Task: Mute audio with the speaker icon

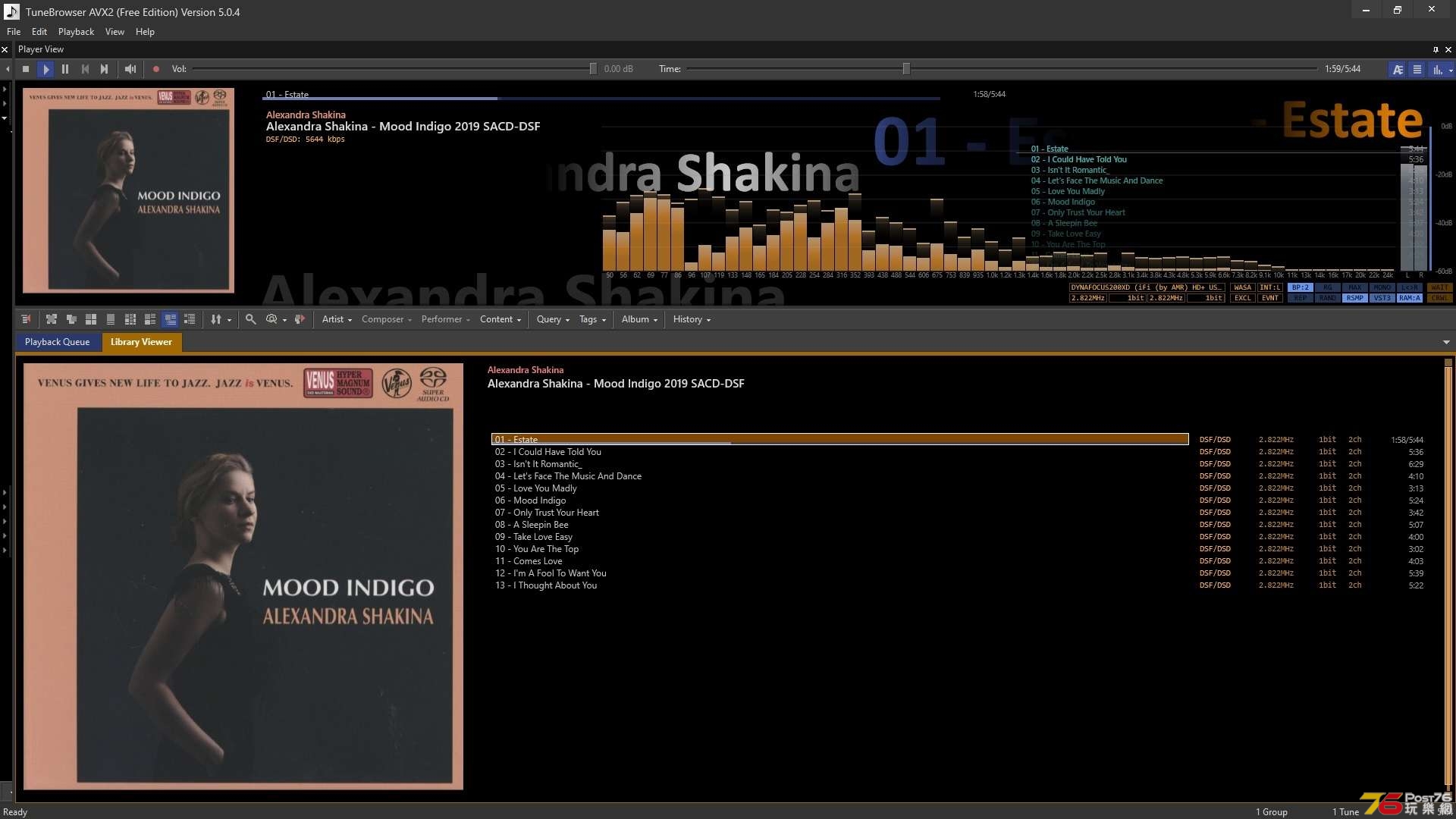Action: 130,69
